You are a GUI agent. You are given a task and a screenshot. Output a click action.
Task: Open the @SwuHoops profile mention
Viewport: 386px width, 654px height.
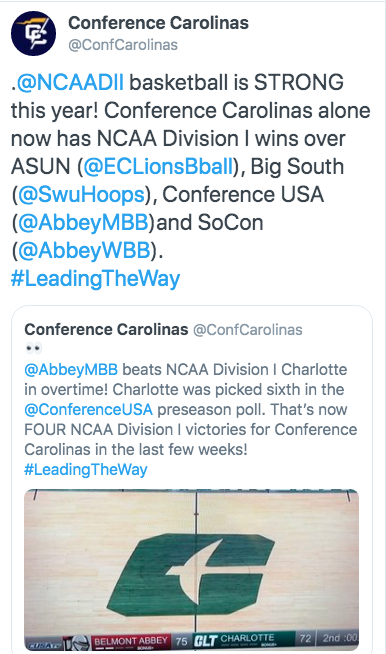81,194
